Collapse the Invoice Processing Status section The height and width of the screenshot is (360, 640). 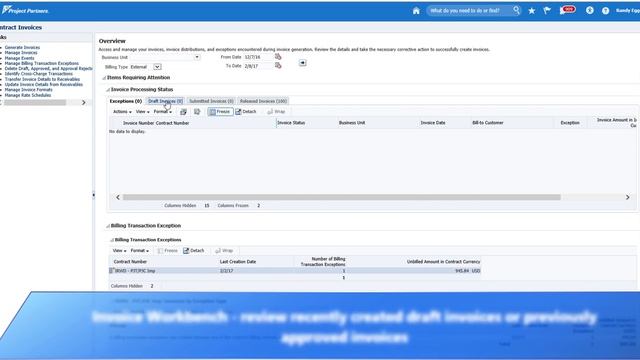(108, 89)
